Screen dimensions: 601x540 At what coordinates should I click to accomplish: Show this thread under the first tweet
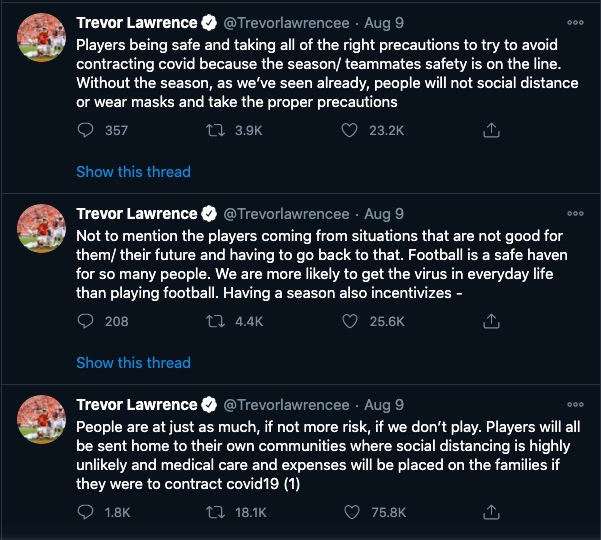pos(133,172)
